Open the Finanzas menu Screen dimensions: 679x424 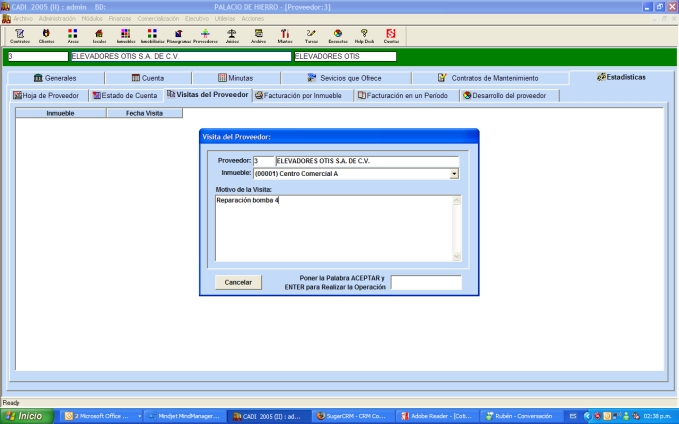(x=119, y=18)
